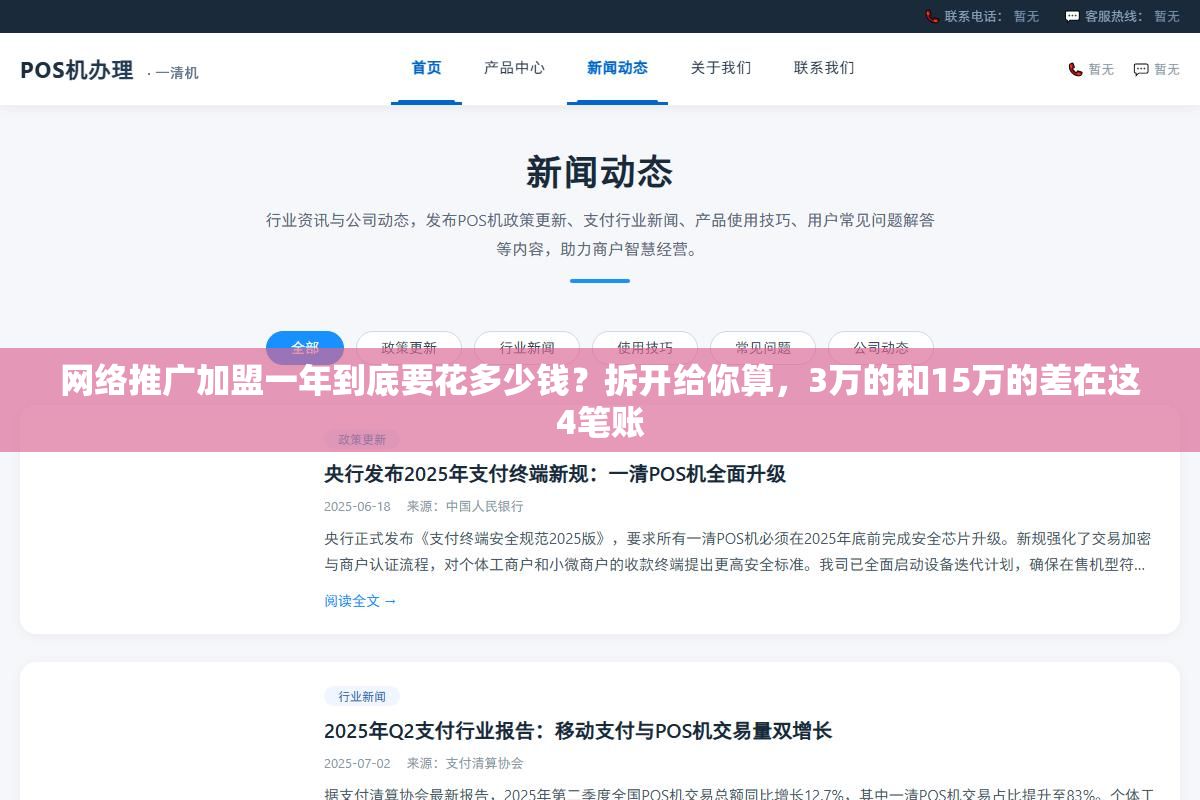Open the 关于我们 nav item
The image size is (1200, 800).
(720, 68)
